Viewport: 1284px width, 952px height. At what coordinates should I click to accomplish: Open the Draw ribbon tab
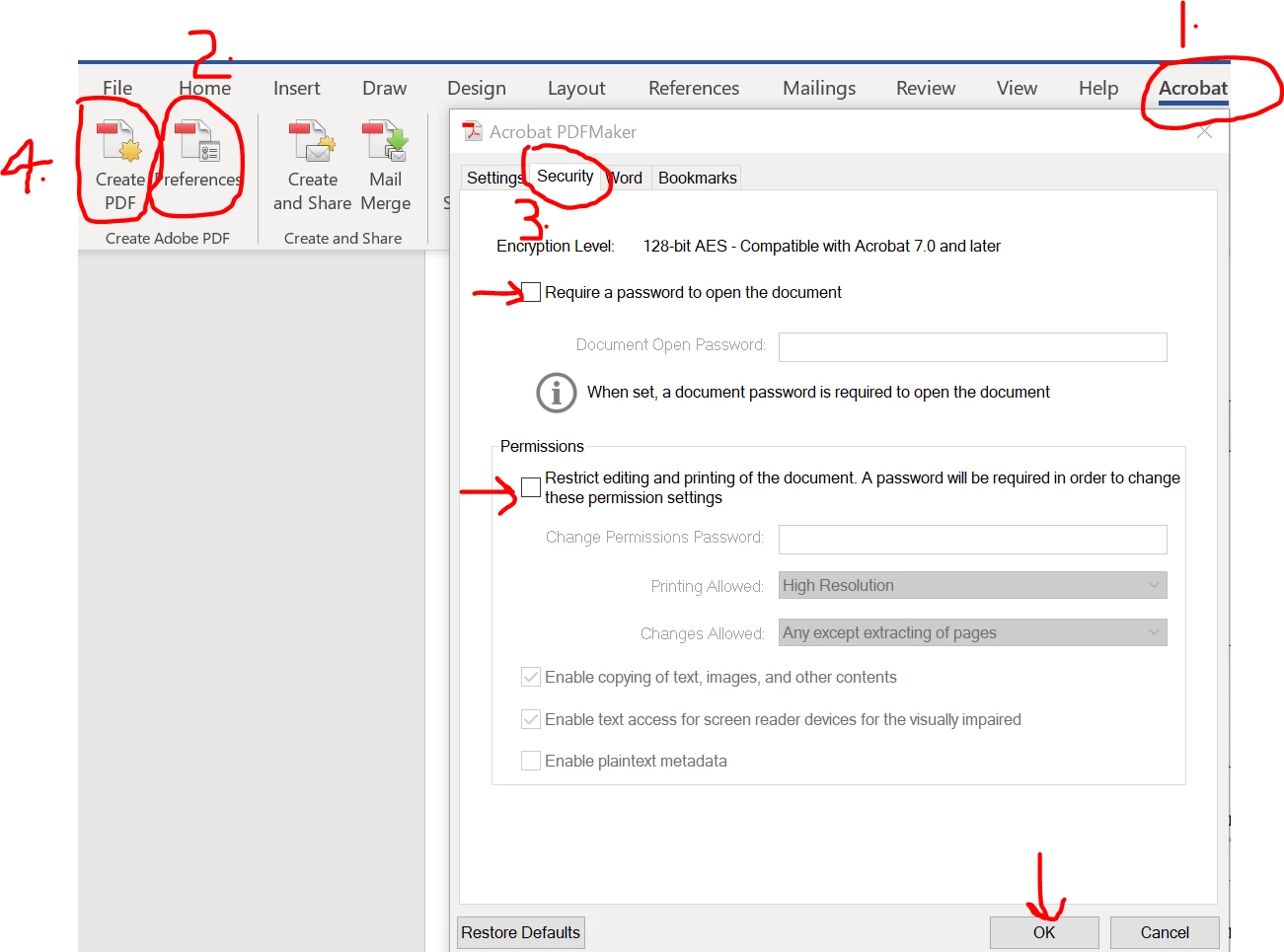(384, 88)
